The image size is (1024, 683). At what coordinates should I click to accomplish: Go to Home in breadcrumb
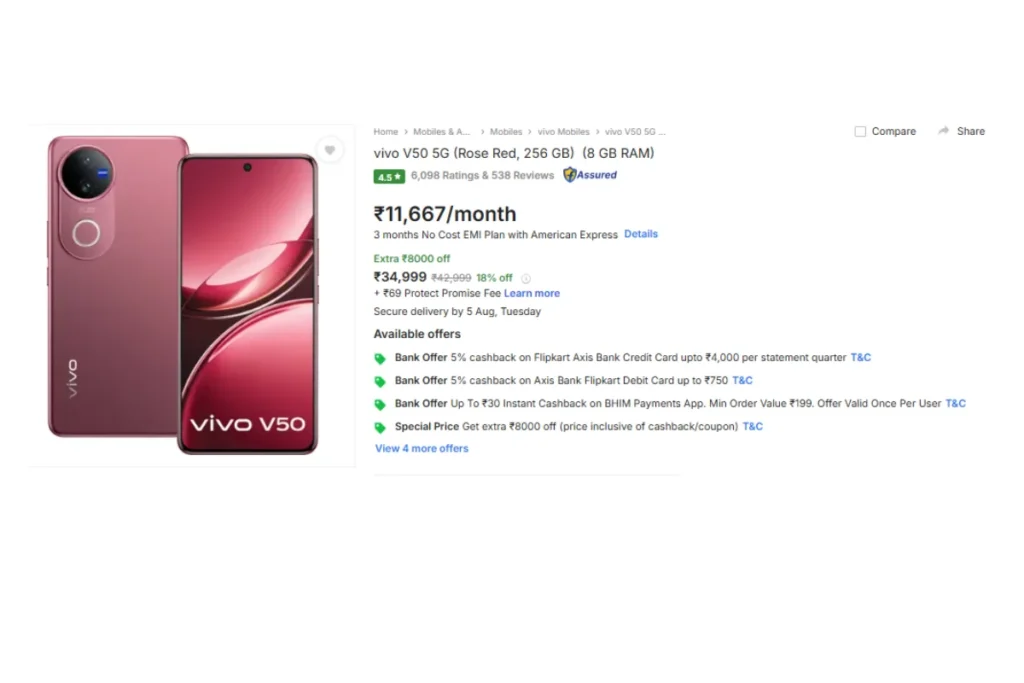pos(385,132)
